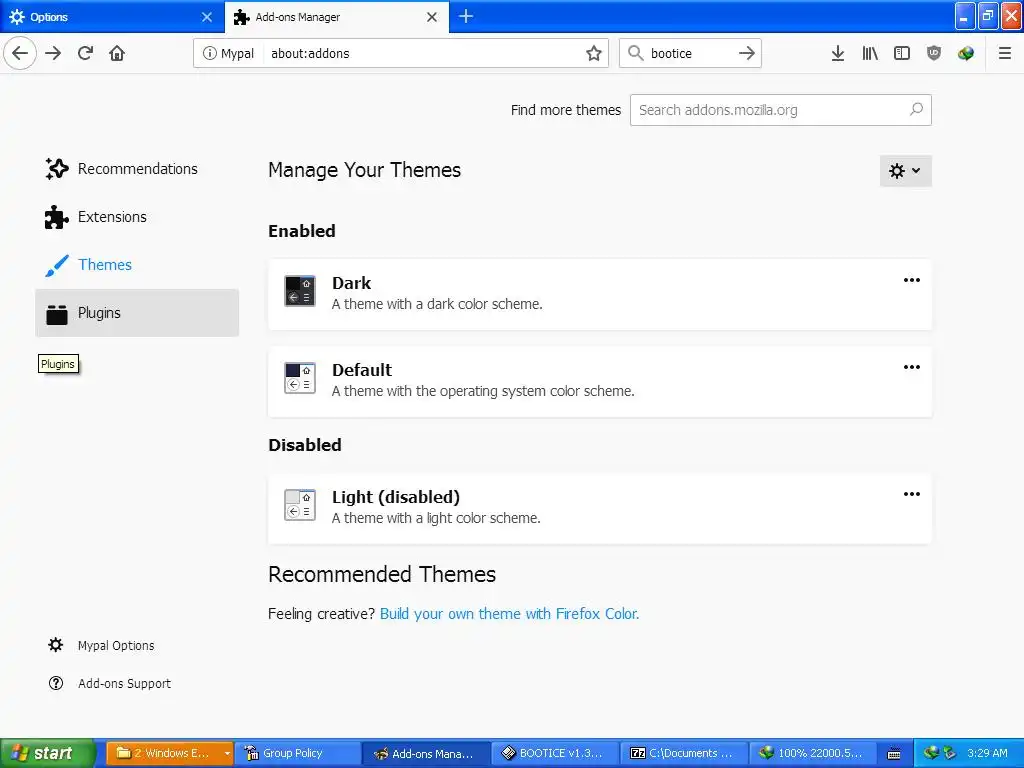Click the about:addons URL field
Viewport: 1024px width, 768px height.
click(424, 53)
